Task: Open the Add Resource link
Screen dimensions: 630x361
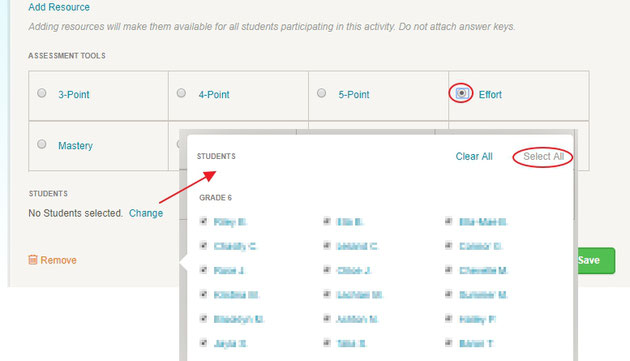Action: tap(59, 7)
